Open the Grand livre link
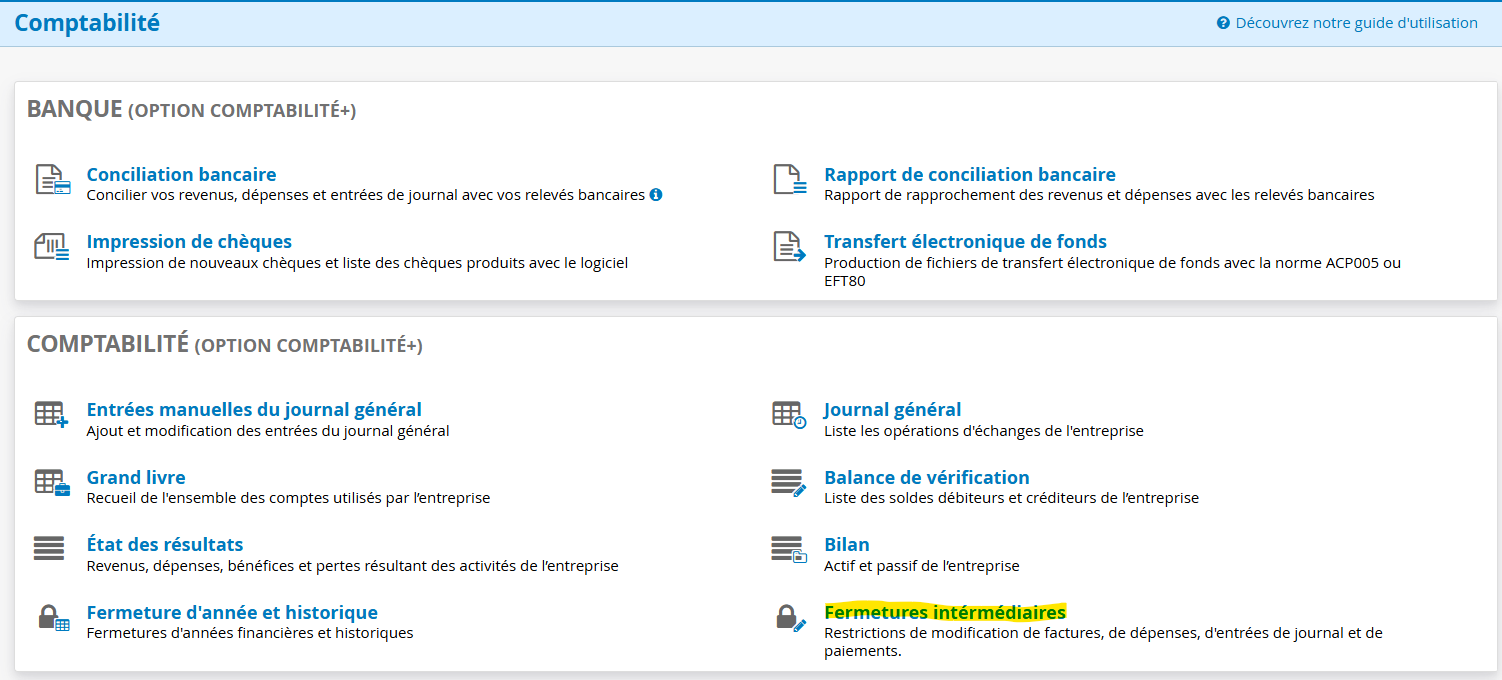This screenshot has width=1502, height=680. [136, 477]
